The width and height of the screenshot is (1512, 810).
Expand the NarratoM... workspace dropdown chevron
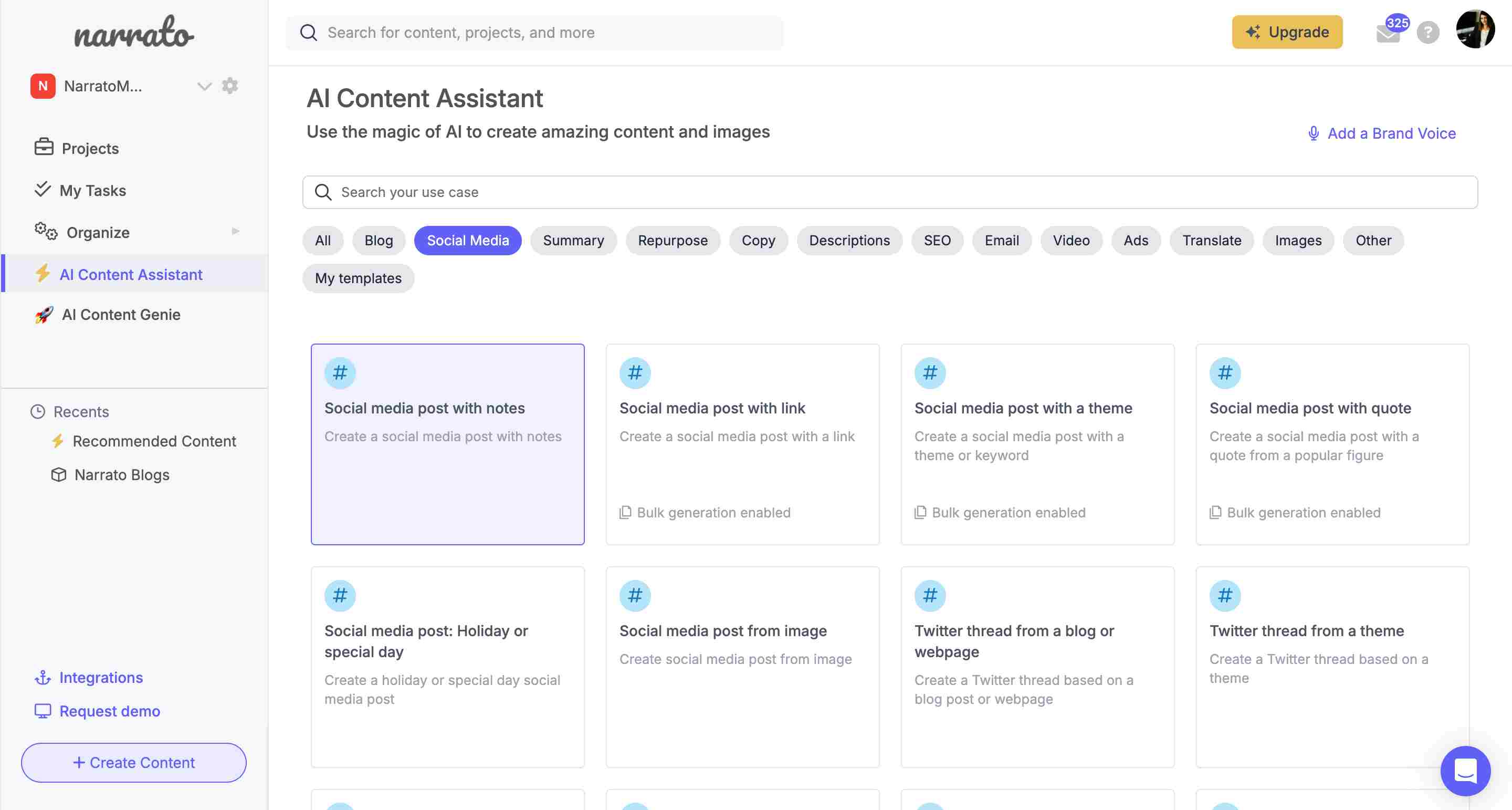tap(204, 86)
